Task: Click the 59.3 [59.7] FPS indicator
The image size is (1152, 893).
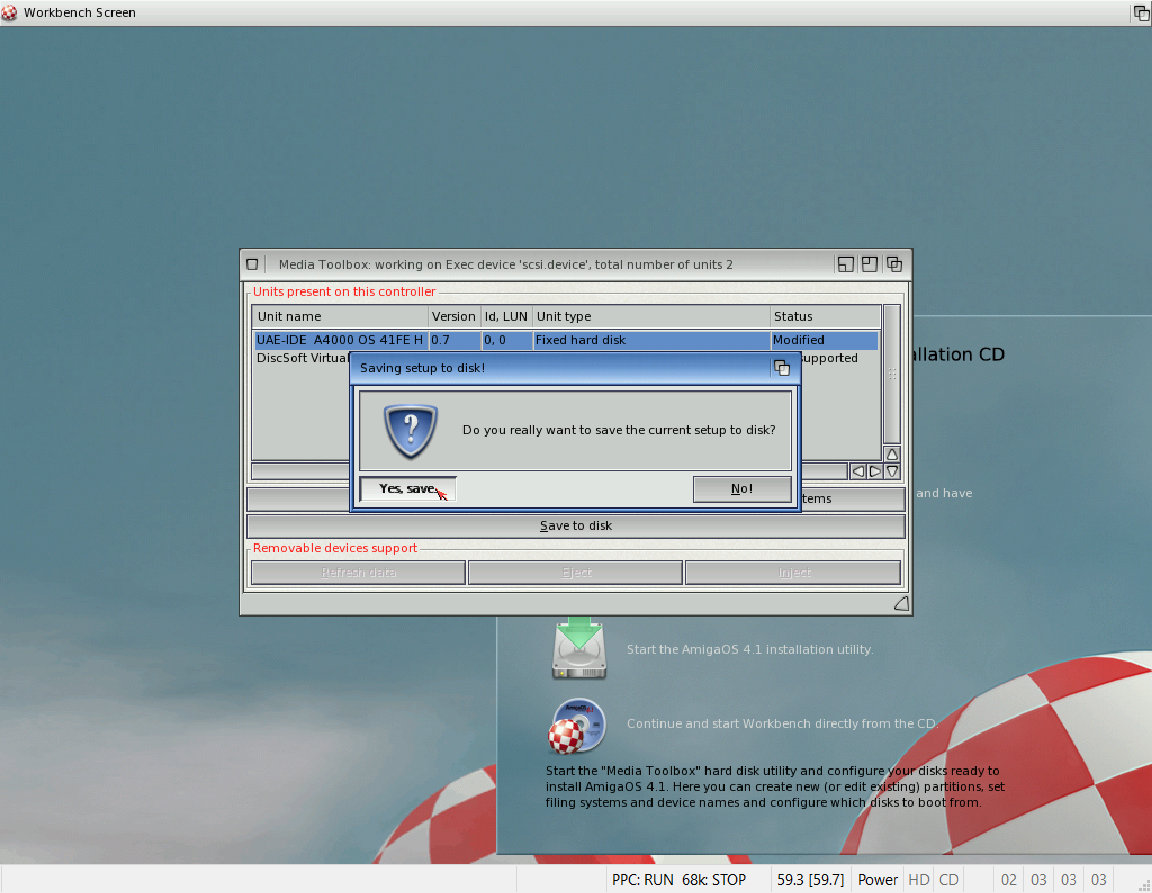Action: pyautogui.click(x=810, y=880)
